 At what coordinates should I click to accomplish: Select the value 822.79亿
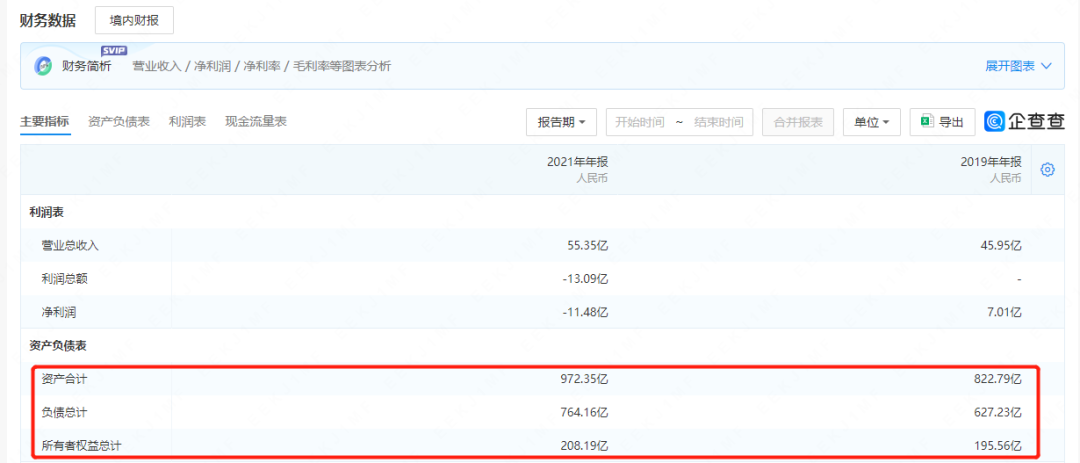tap(996, 379)
